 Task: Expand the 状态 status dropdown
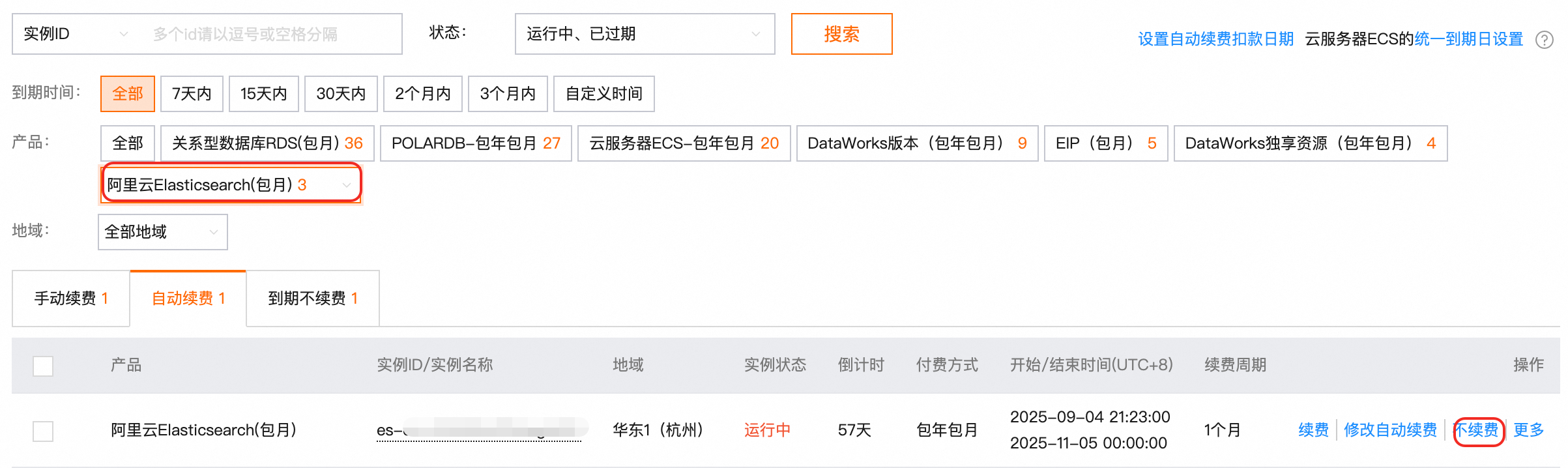[645, 34]
